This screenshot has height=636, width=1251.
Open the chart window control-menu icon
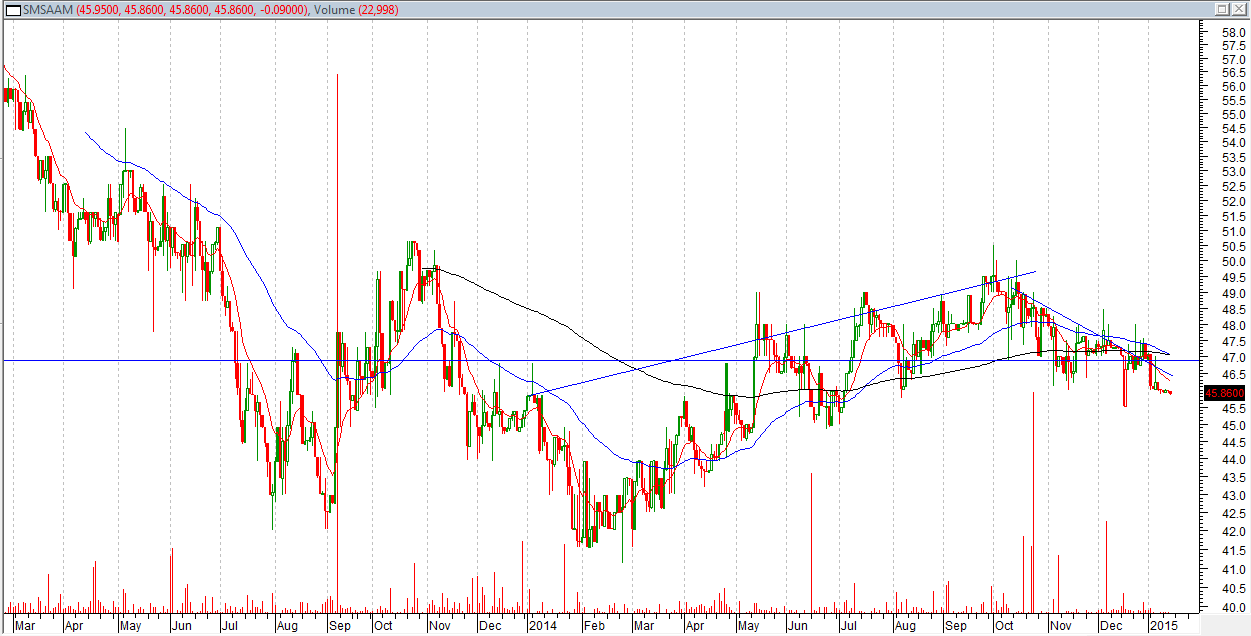click(x=11, y=8)
